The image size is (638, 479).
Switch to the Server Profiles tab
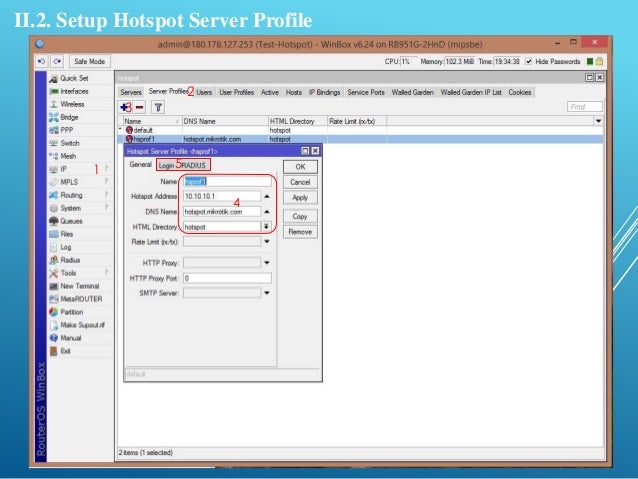click(x=168, y=91)
